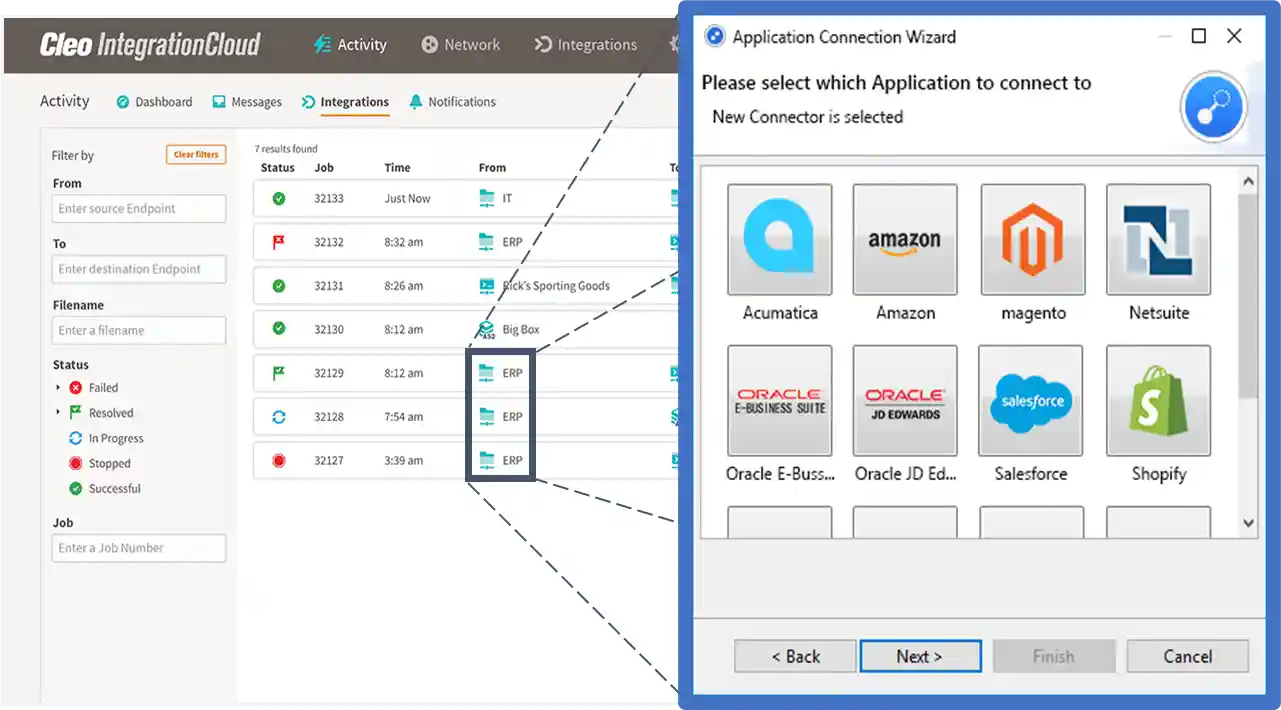Viewport: 1281px width, 710px height.
Task: Switch to the Notifications tab
Action: pyautogui.click(x=452, y=102)
